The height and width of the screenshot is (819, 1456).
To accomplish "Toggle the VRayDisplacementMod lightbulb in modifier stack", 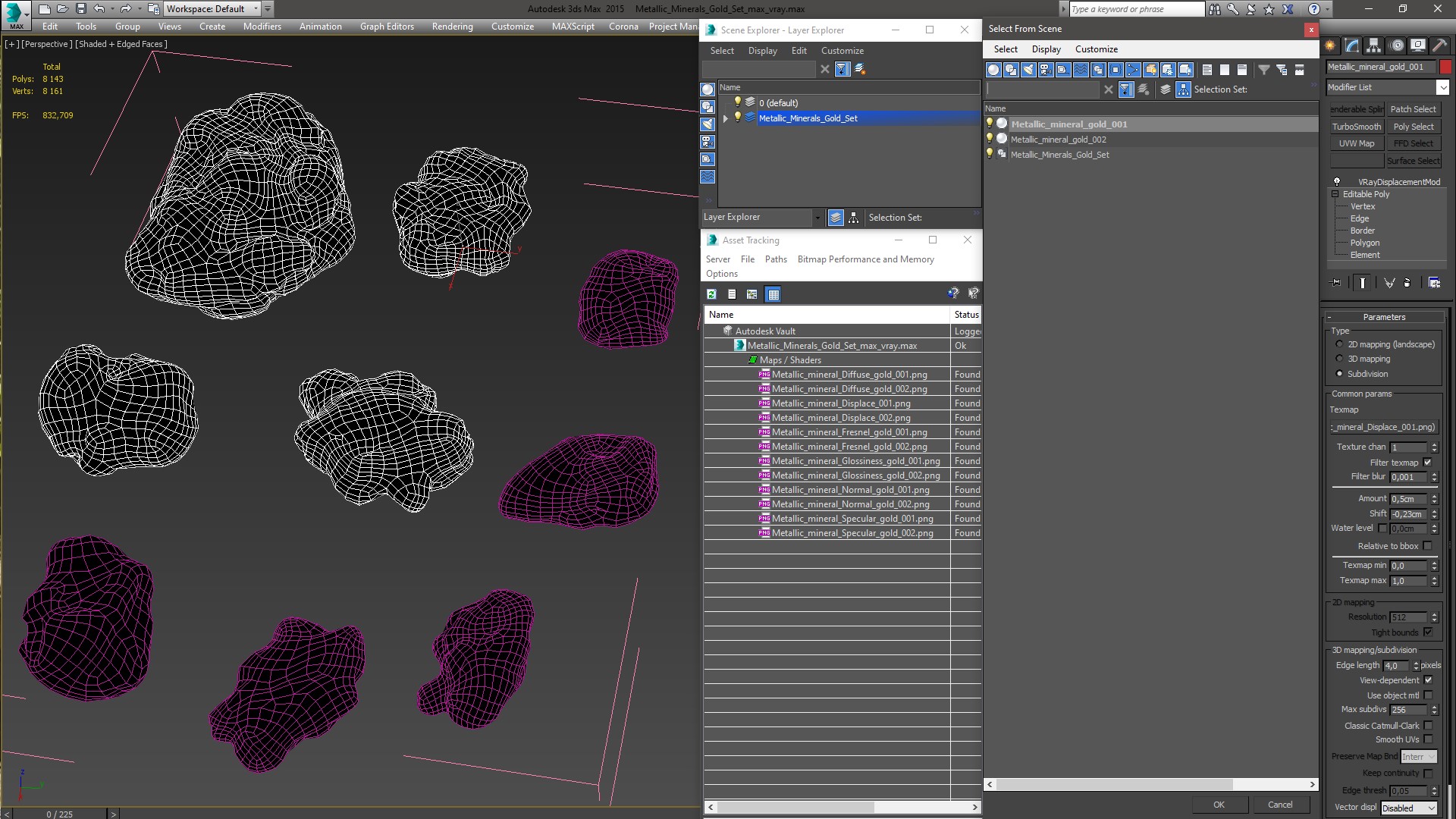I will pos(1337,182).
